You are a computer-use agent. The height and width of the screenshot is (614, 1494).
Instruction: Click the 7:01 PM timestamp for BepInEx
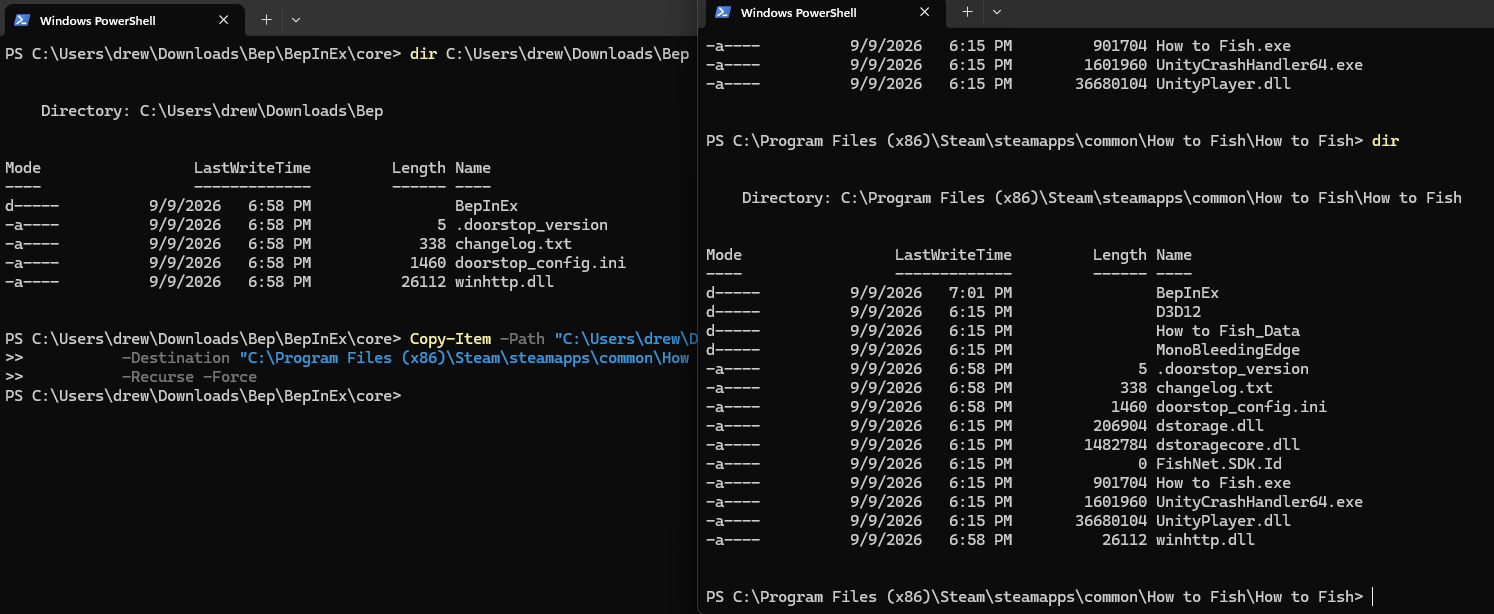pyautogui.click(x=980, y=293)
